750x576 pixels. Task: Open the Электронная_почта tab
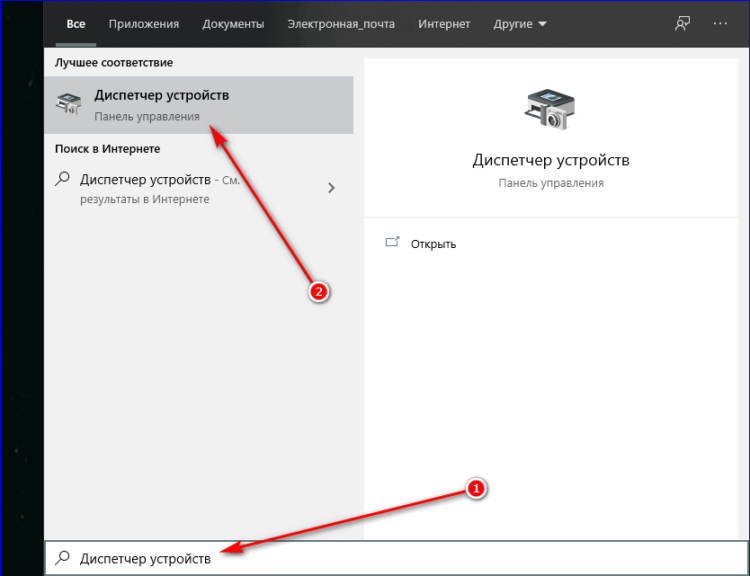point(340,23)
